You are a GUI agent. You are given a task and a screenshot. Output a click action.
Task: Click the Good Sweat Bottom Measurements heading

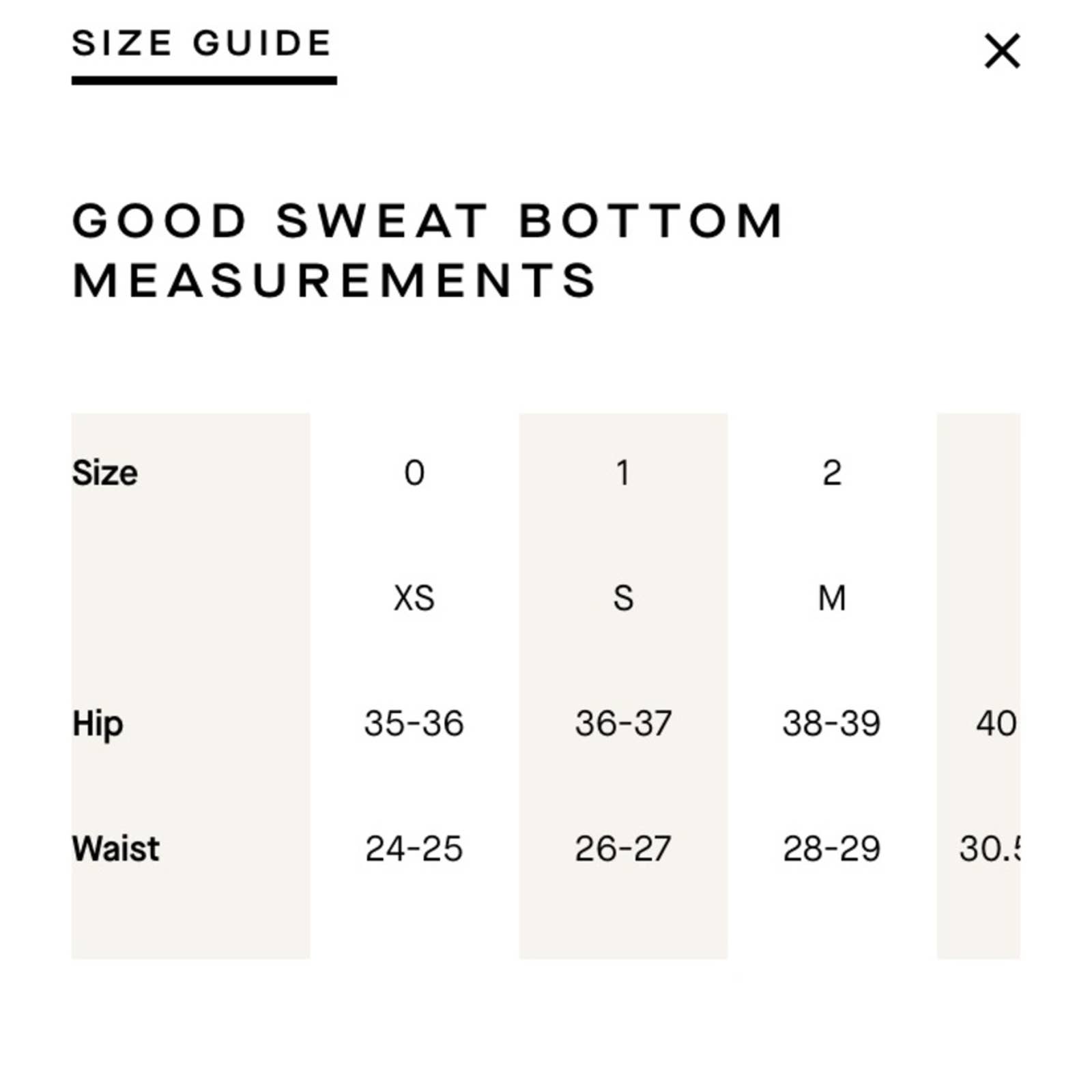(428, 250)
